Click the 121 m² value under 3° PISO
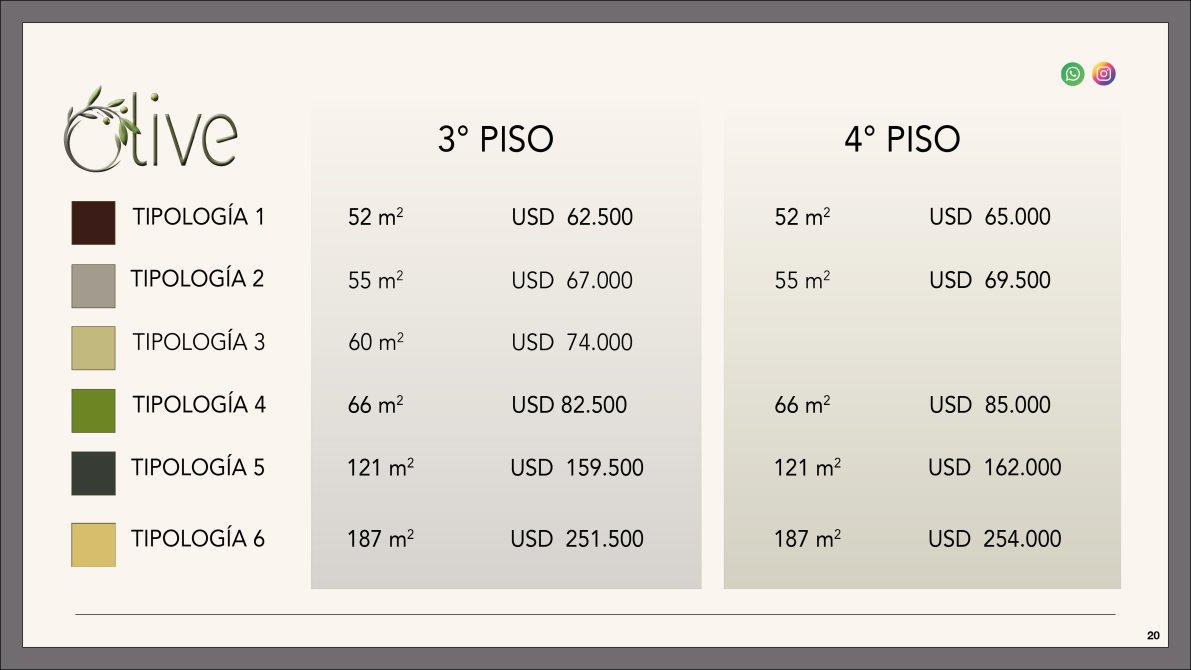This screenshot has height=670, width=1191. (381, 466)
